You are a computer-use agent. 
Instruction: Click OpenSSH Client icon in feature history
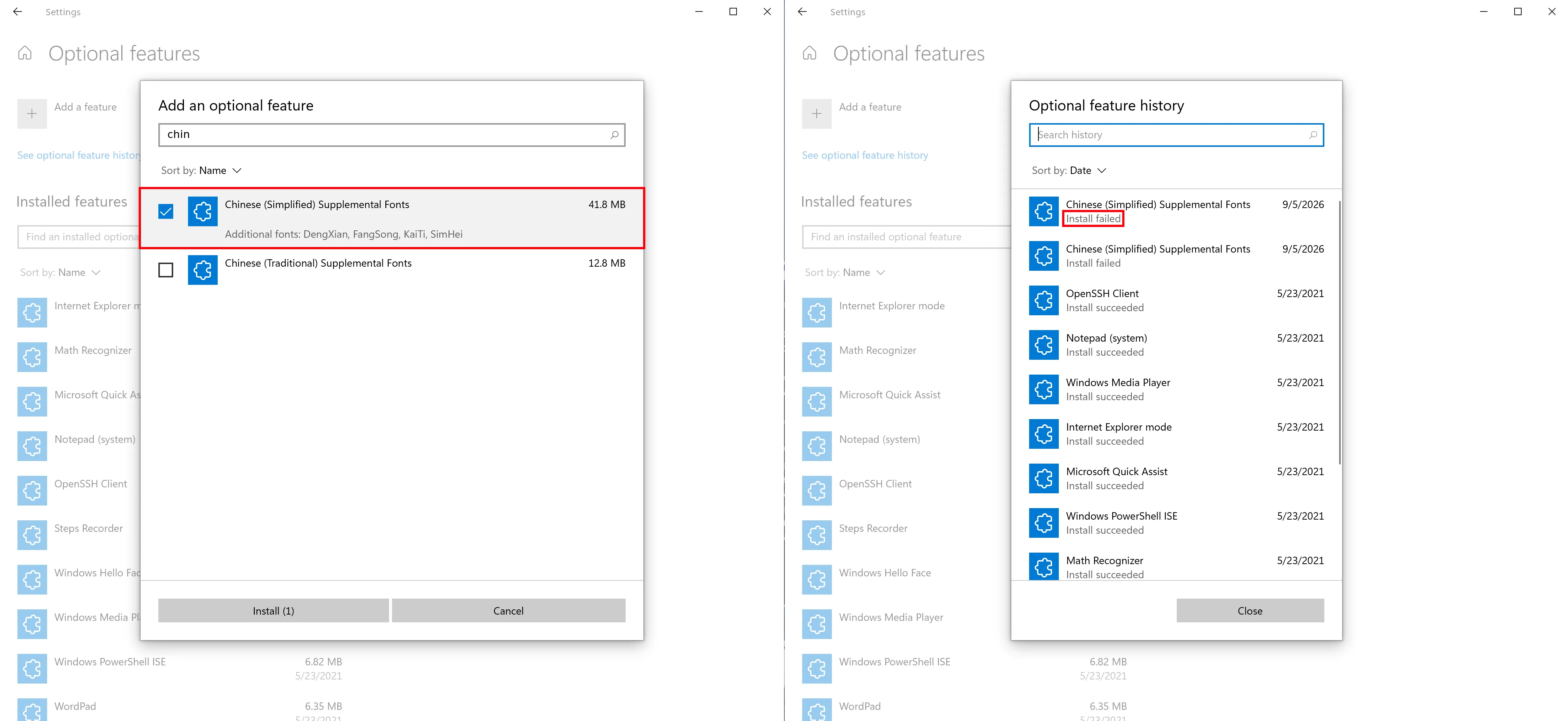(1044, 300)
